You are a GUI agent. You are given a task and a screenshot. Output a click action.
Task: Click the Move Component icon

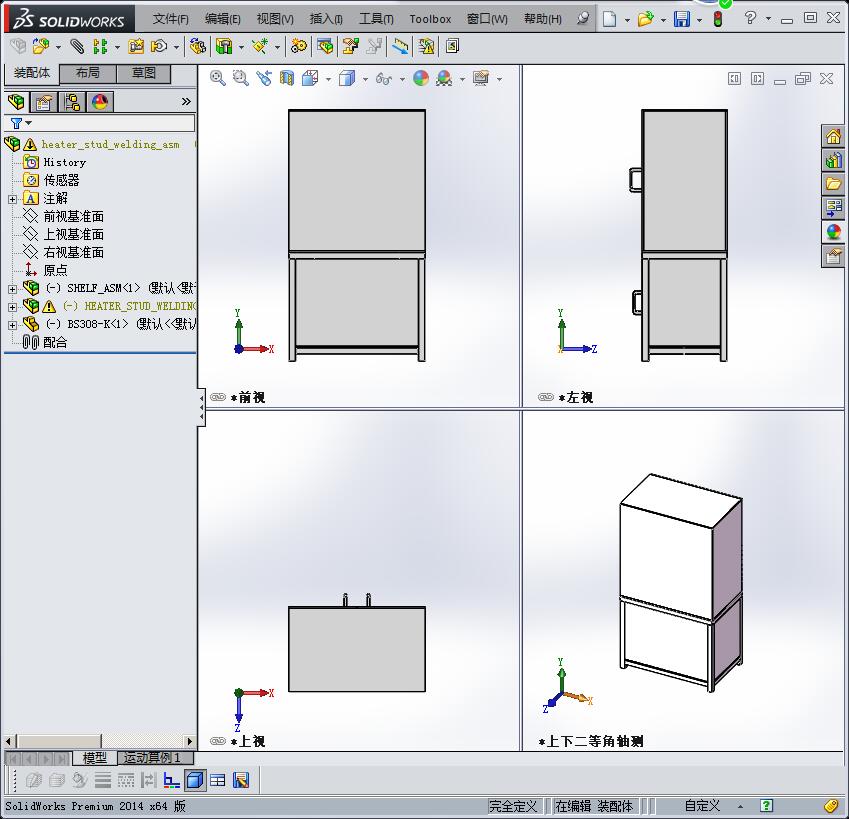click(x=159, y=47)
